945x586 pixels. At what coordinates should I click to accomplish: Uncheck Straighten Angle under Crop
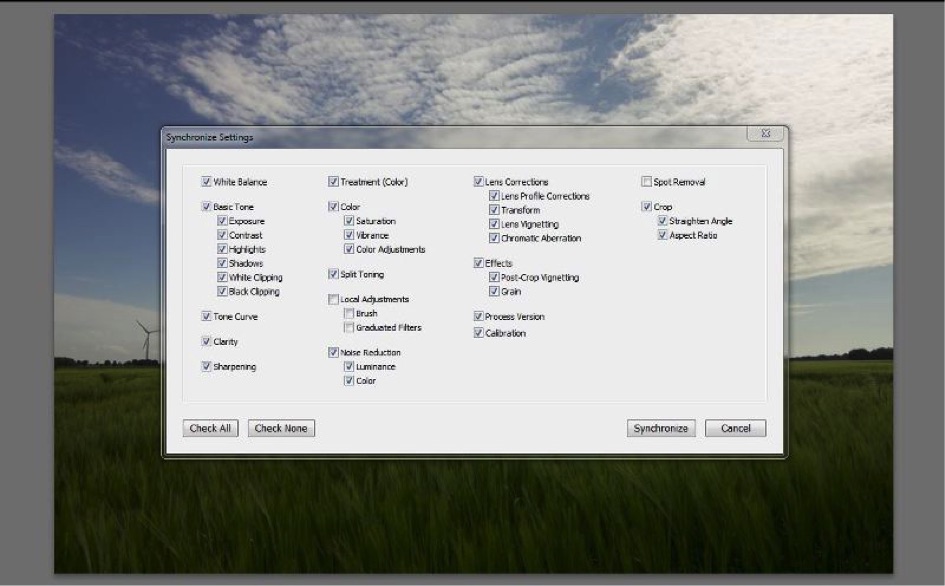point(662,221)
